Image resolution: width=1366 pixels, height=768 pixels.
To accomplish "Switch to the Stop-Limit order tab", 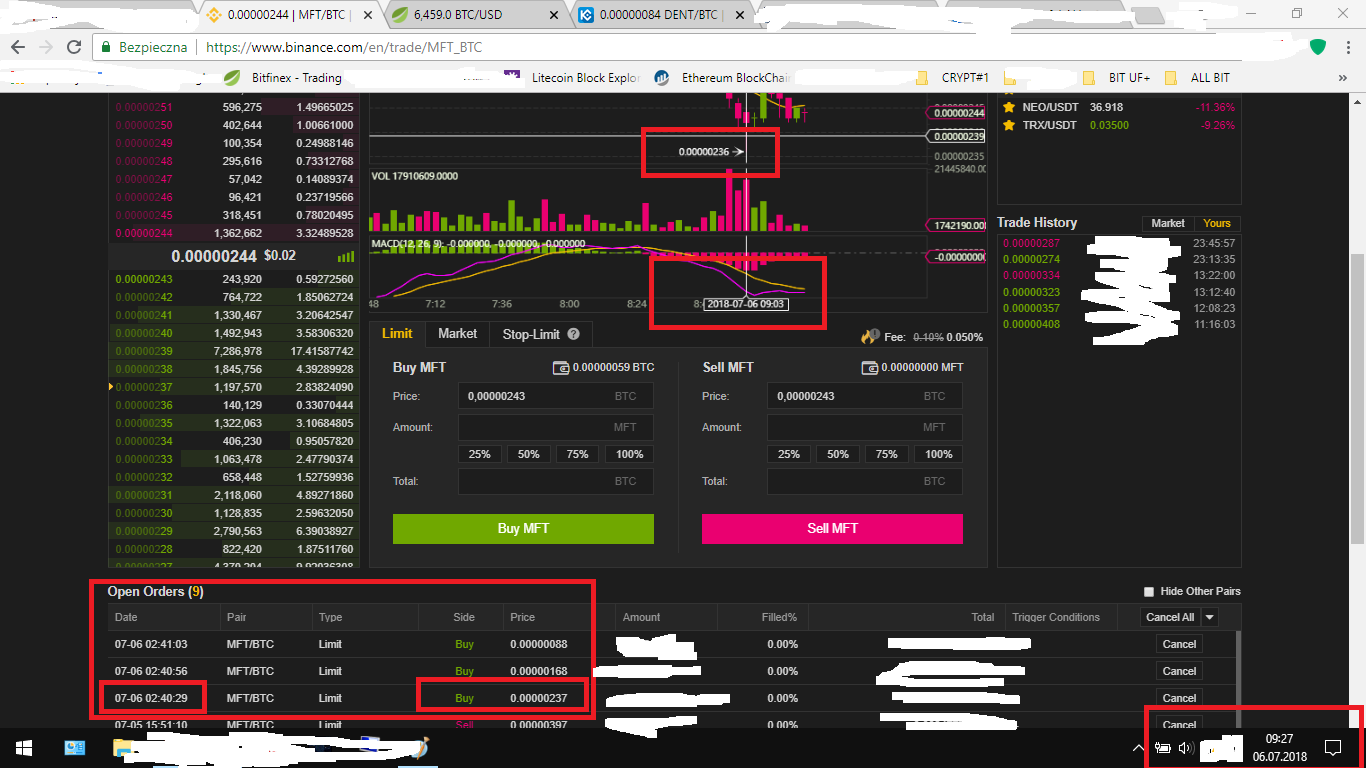I will [540, 333].
